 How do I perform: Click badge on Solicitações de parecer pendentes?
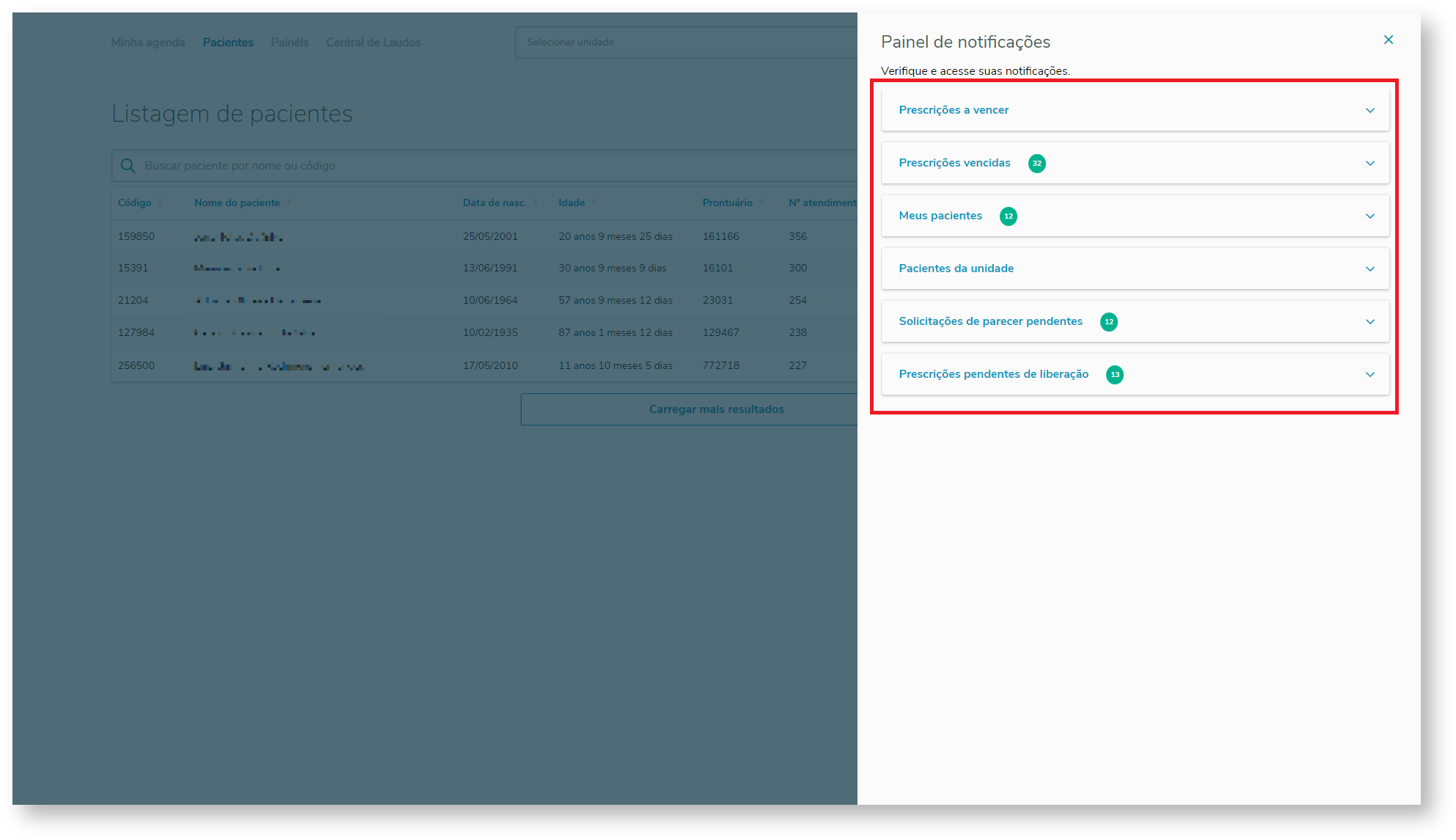[1108, 322]
